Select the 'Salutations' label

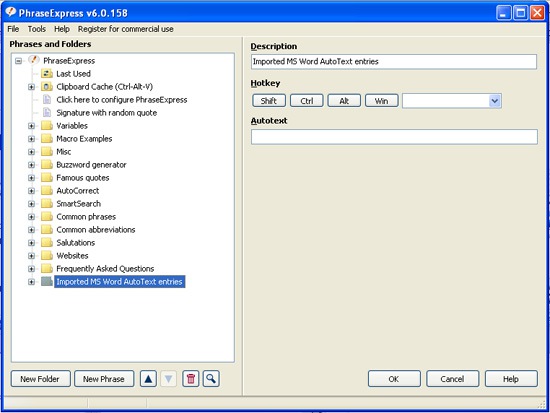pyautogui.click(x=75, y=242)
